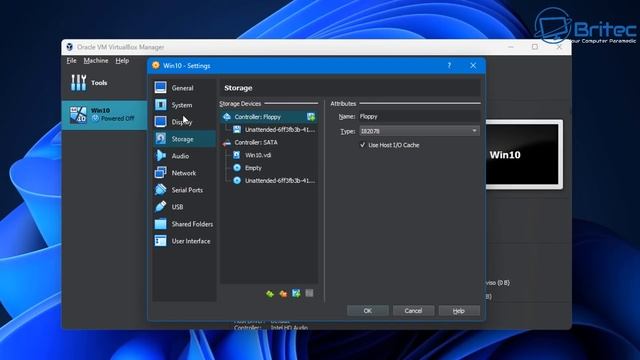Open the Machine menu in VirtualBox Manager
The image size is (640, 360).
click(96, 61)
